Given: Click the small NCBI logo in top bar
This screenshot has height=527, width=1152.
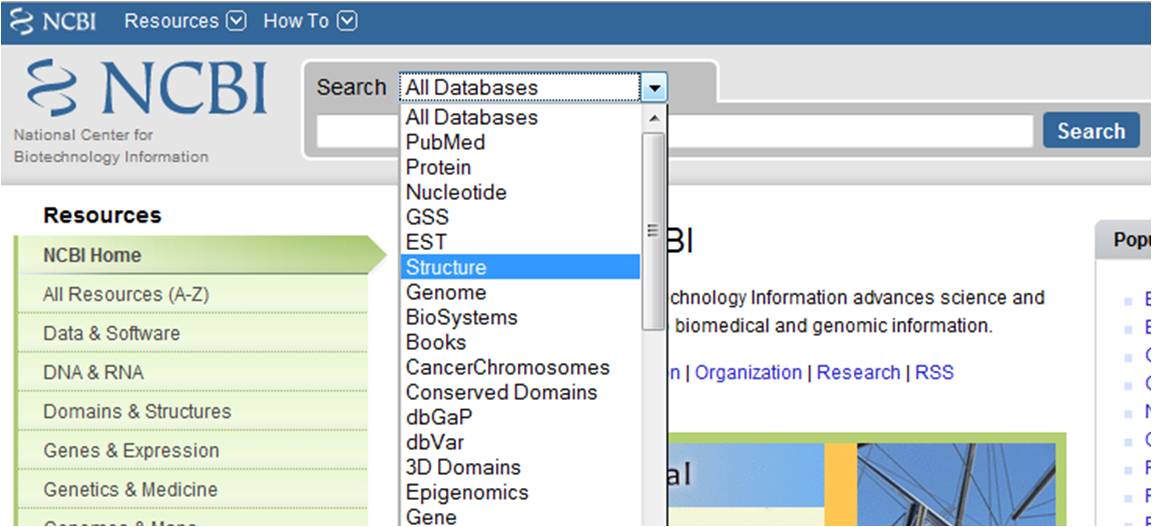Looking at the screenshot, I should [53, 21].
